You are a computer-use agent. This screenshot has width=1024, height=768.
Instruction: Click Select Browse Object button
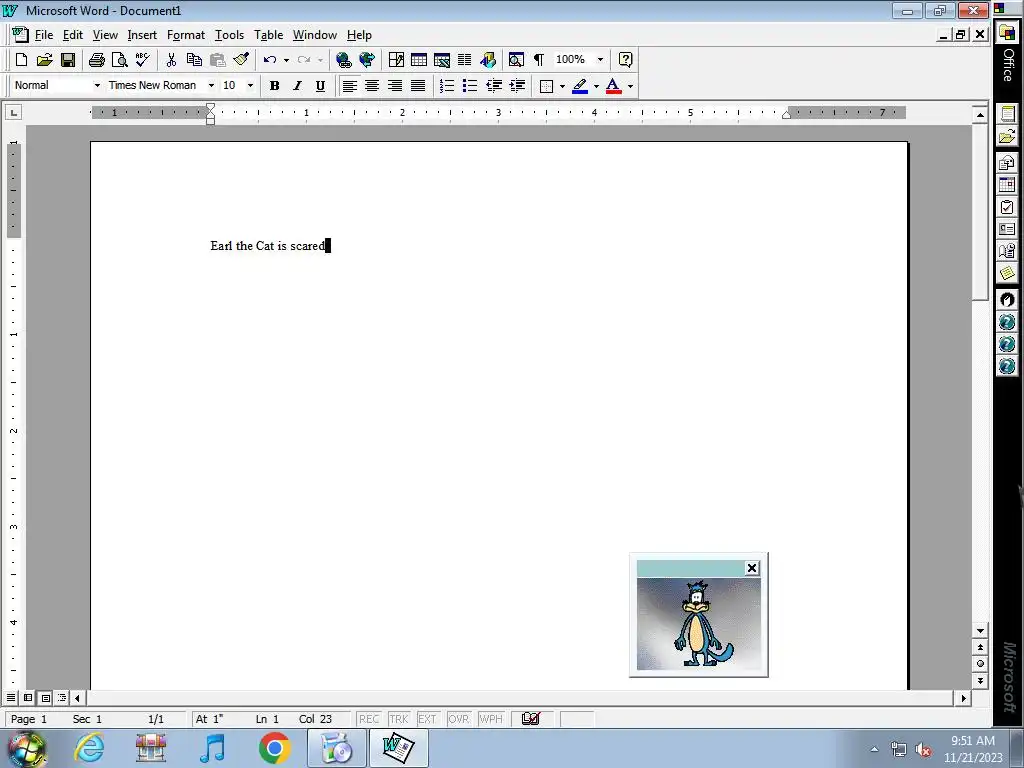coord(980,664)
